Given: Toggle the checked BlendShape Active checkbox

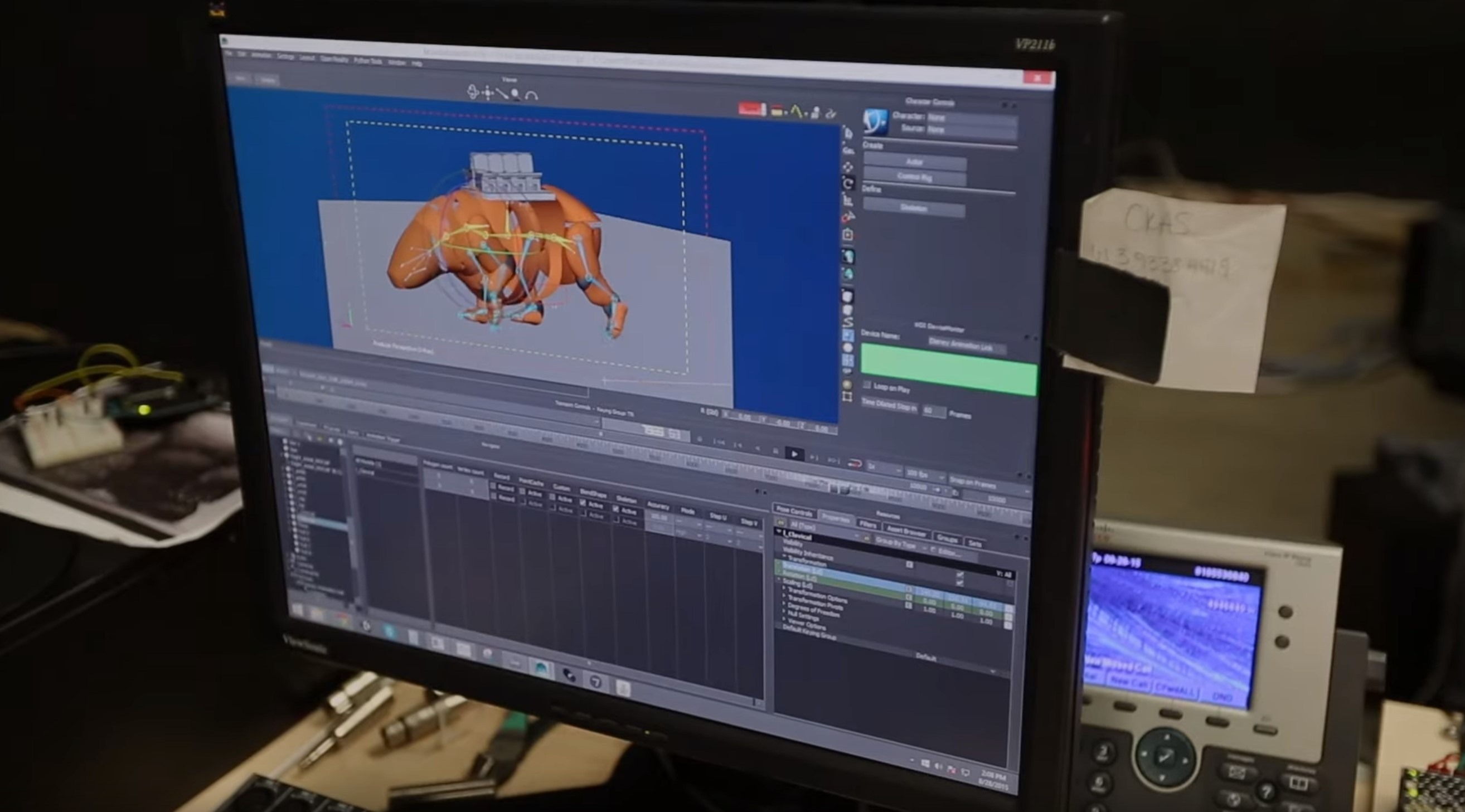Looking at the screenshot, I should point(583,503).
